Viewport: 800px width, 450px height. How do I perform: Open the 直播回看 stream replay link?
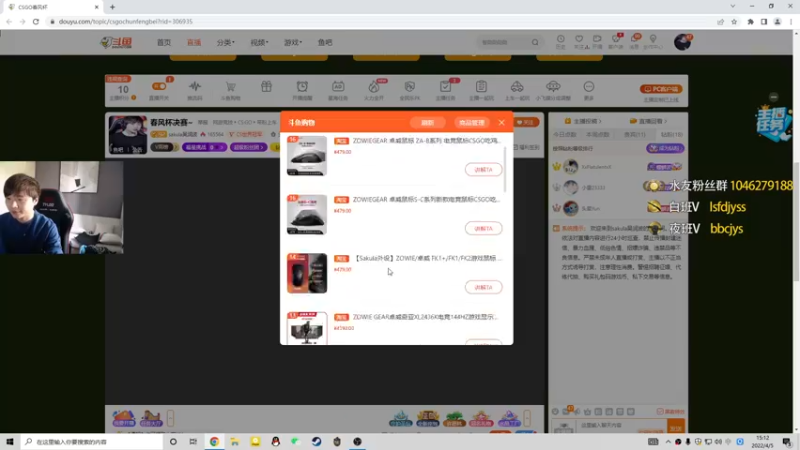point(648,121)
